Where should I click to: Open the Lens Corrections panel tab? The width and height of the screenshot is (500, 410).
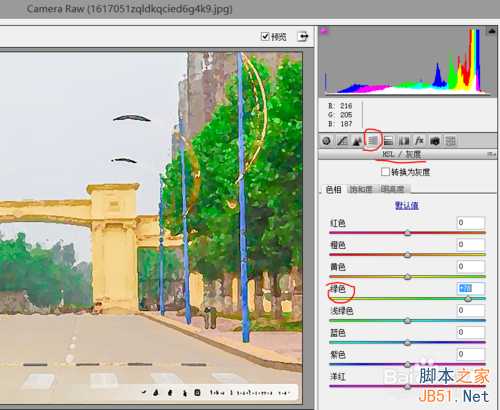coord(404,141)
